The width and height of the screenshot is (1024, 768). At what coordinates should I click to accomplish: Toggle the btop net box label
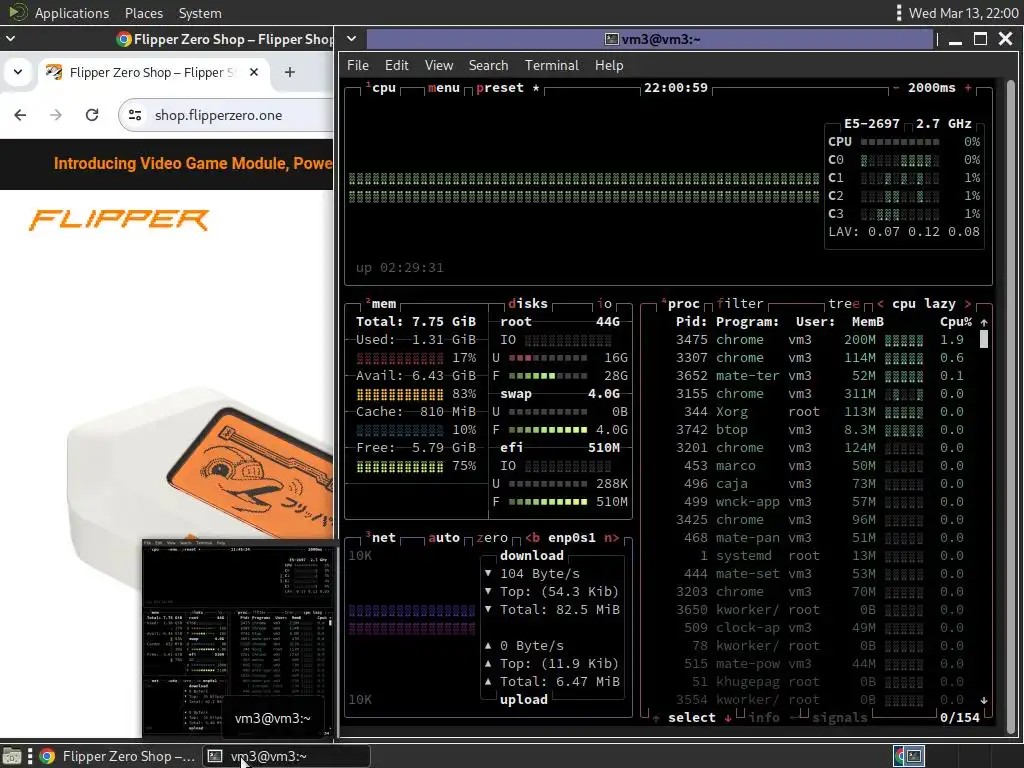(381, 537)
